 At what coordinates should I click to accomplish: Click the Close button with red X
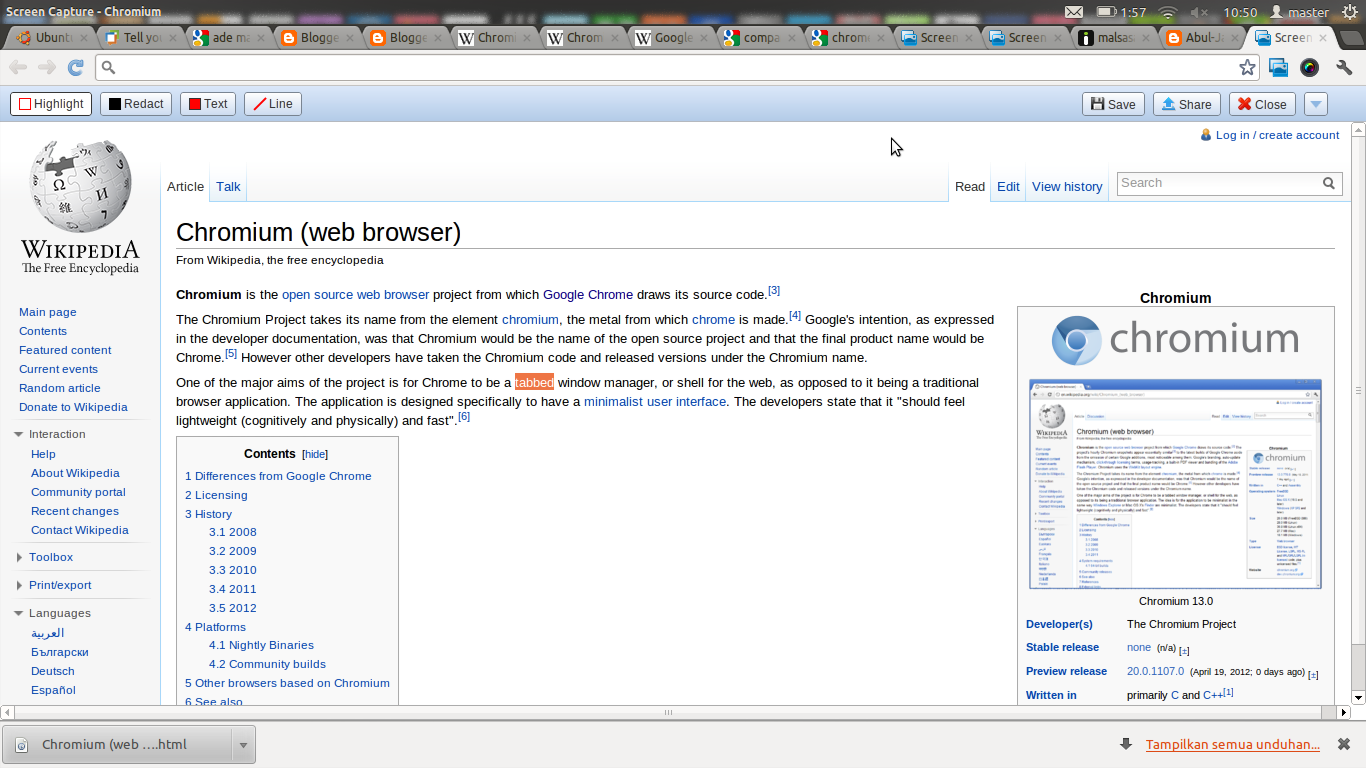point(1262,104)
